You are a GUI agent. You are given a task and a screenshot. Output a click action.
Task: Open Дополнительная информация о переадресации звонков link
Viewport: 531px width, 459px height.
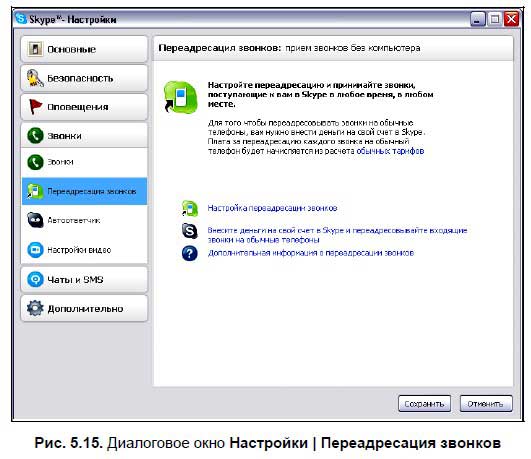311,253
